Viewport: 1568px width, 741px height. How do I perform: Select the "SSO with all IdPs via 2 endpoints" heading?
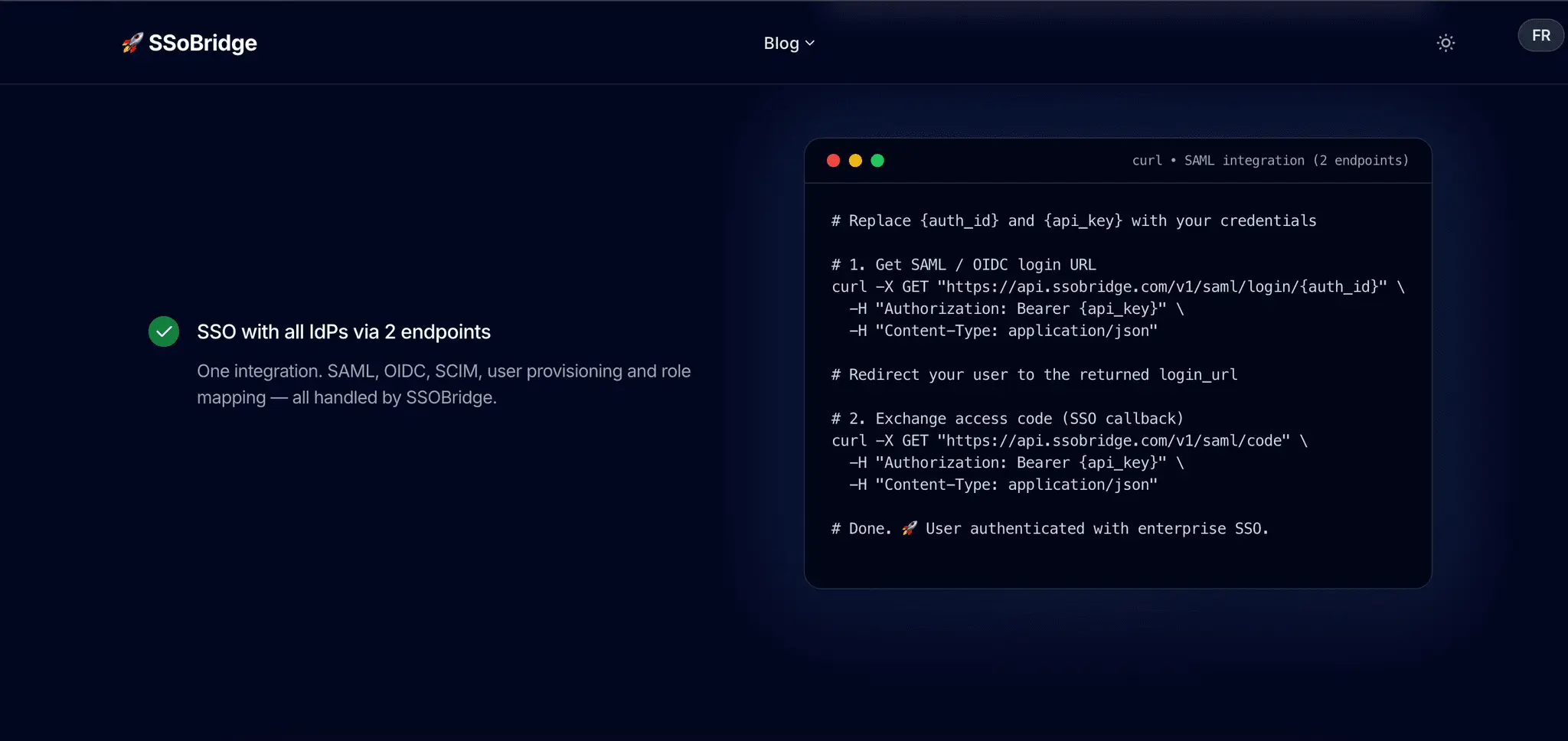pos(344,331)
